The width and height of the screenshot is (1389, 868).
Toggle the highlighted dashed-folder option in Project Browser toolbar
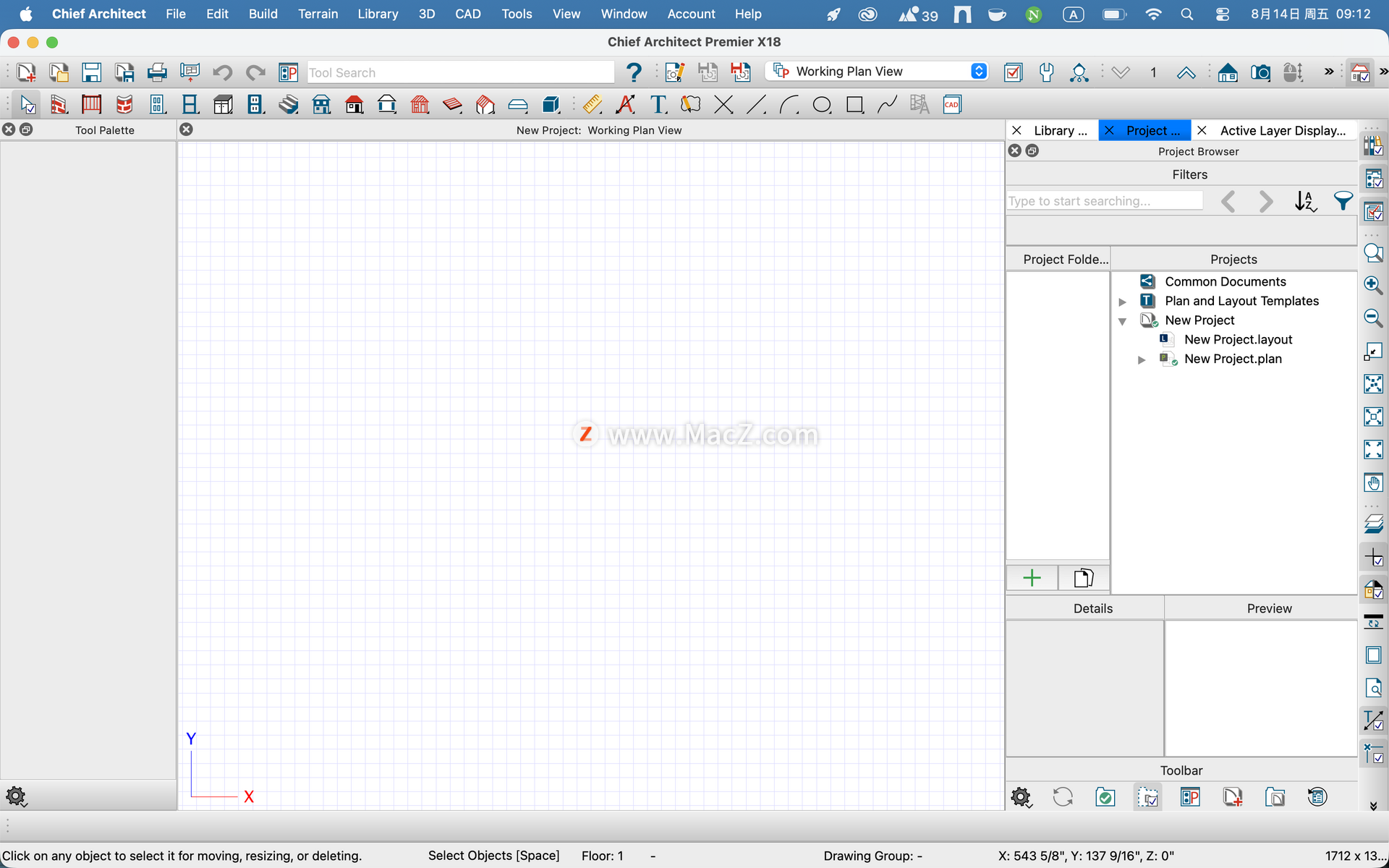[1148, 797]
